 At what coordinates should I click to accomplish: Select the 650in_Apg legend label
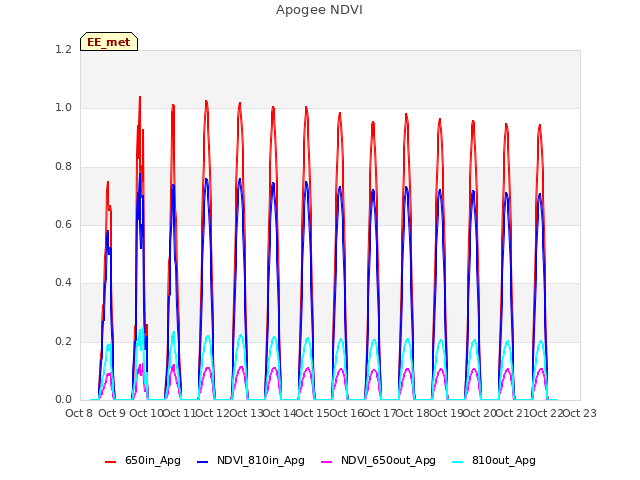pos(153,460)
